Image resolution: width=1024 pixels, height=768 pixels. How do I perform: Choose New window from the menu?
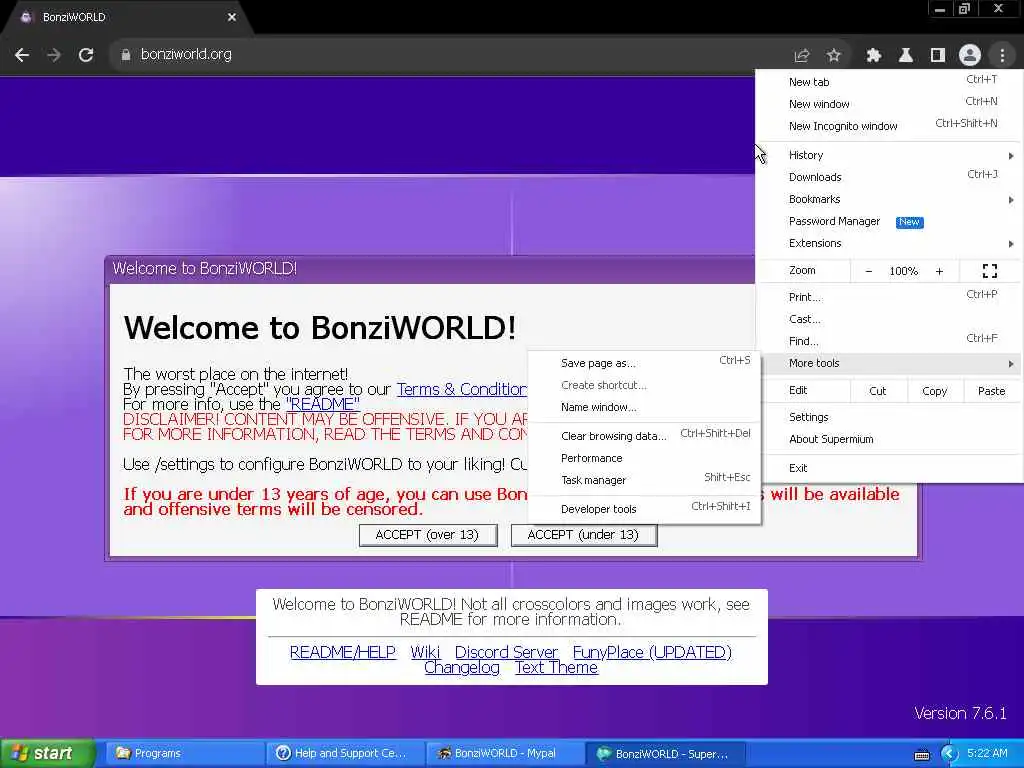point(889,104)
